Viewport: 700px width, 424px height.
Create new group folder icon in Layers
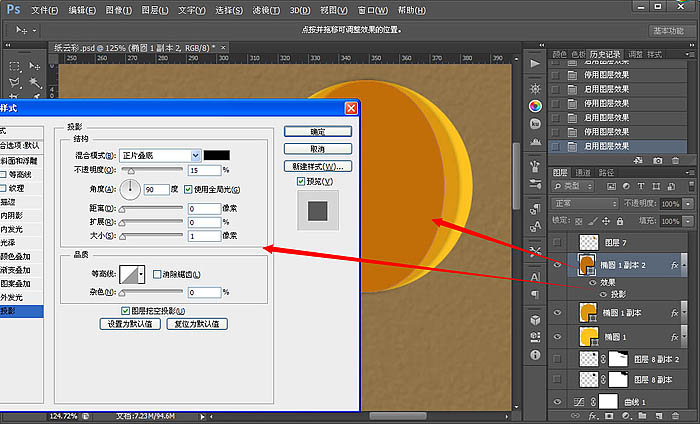pos(642,416)
